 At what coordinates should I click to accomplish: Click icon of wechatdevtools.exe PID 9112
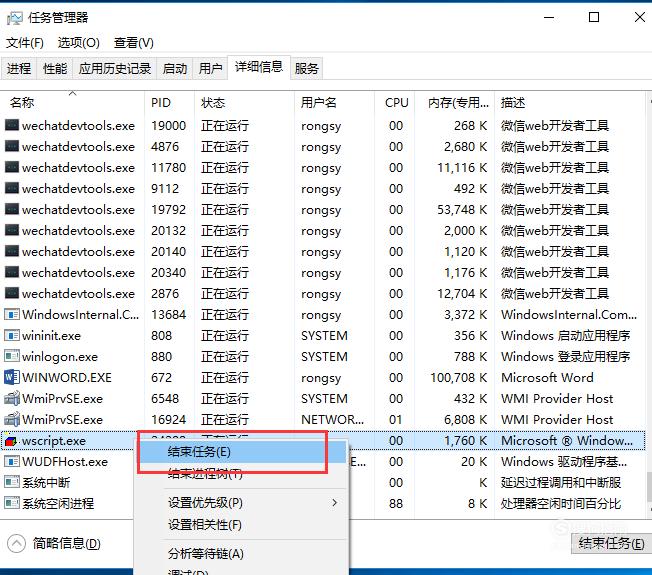(x=12, y=188)
